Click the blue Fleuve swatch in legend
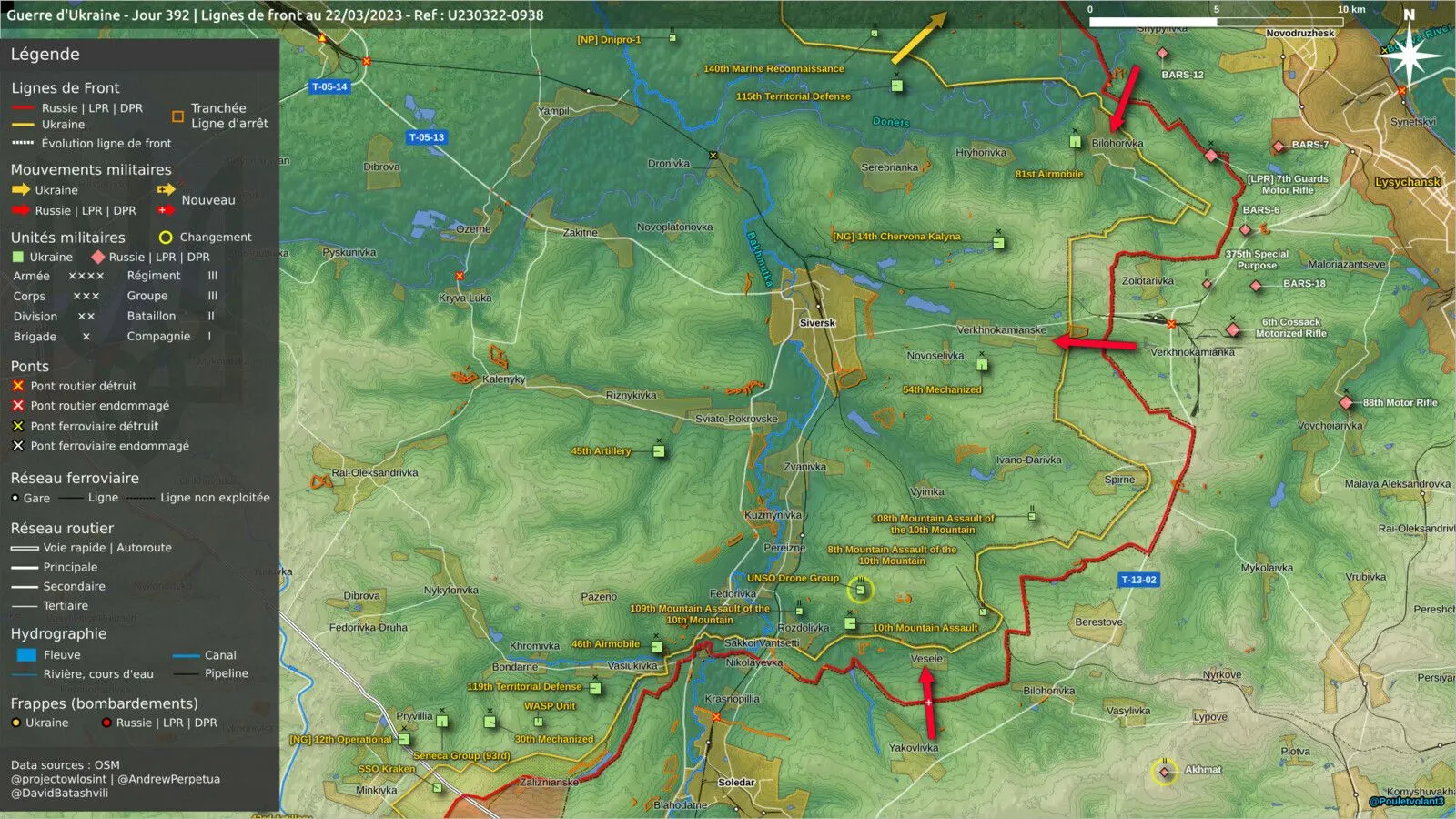The image size is (1456, 819). pyautogui.click(x=26, y=655)
